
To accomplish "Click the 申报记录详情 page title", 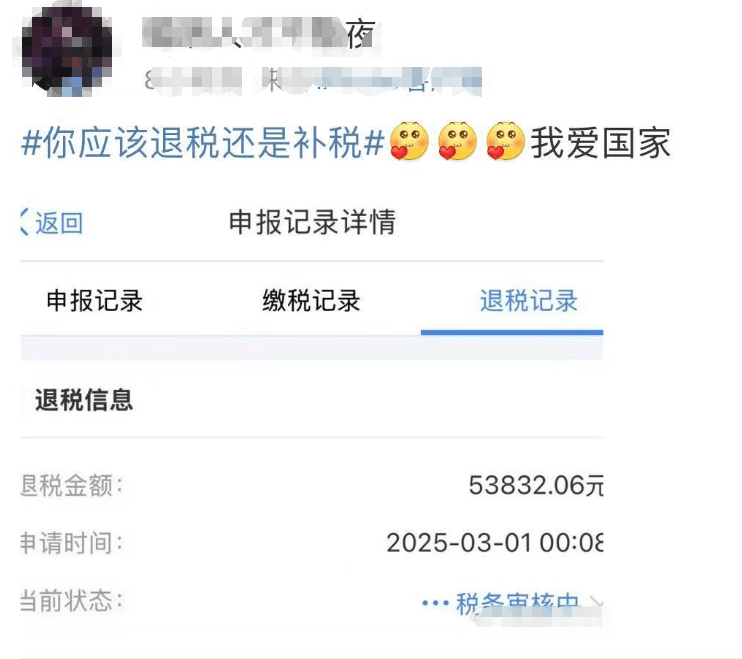I will (312, 222).
